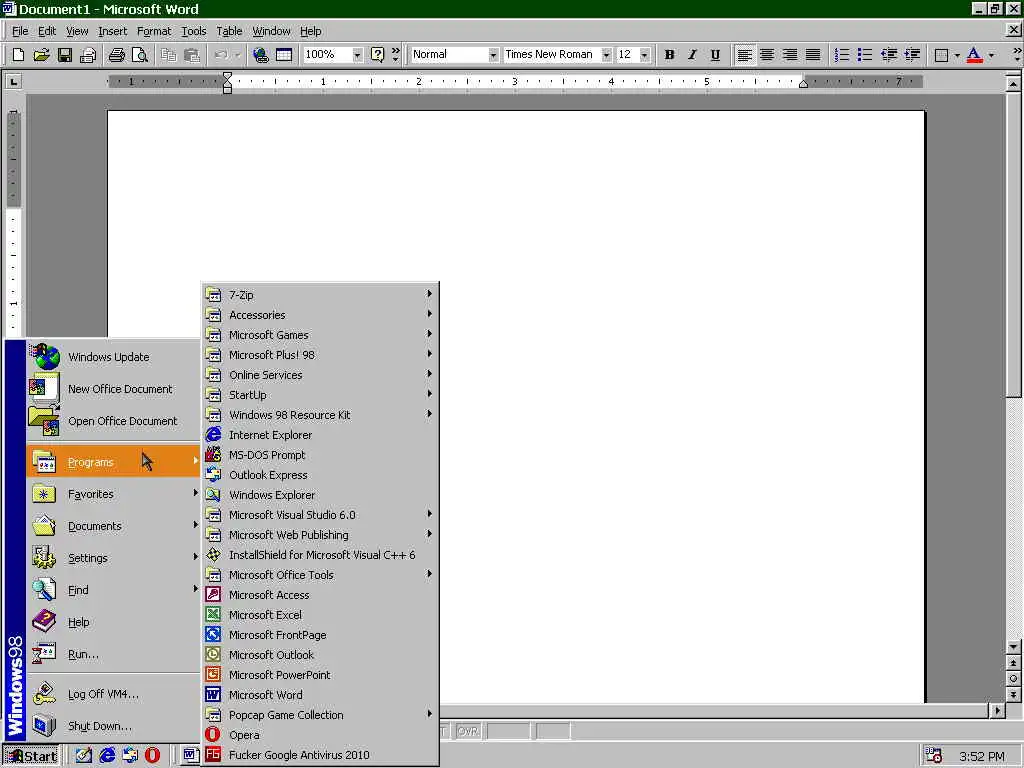Open the Normal style dropdown
The height and width of the screenshot is (768, 1024).
click(493, 55)
